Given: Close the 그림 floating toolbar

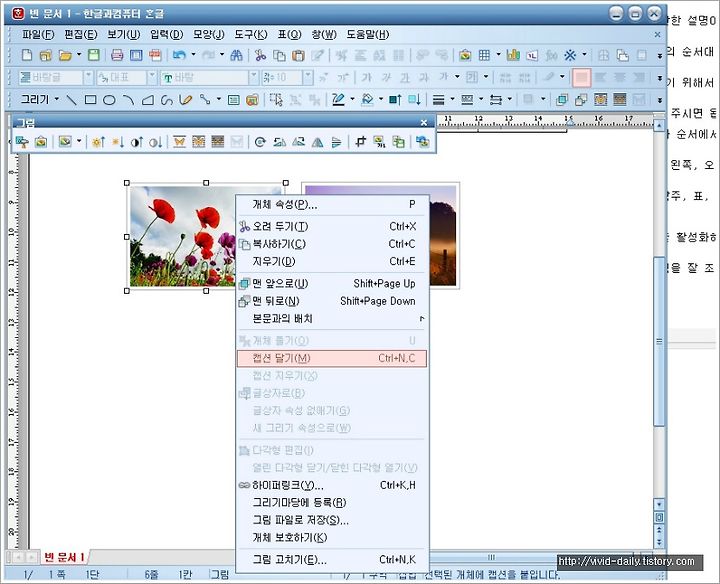Looking at the screenshot, I should point(424,123).
